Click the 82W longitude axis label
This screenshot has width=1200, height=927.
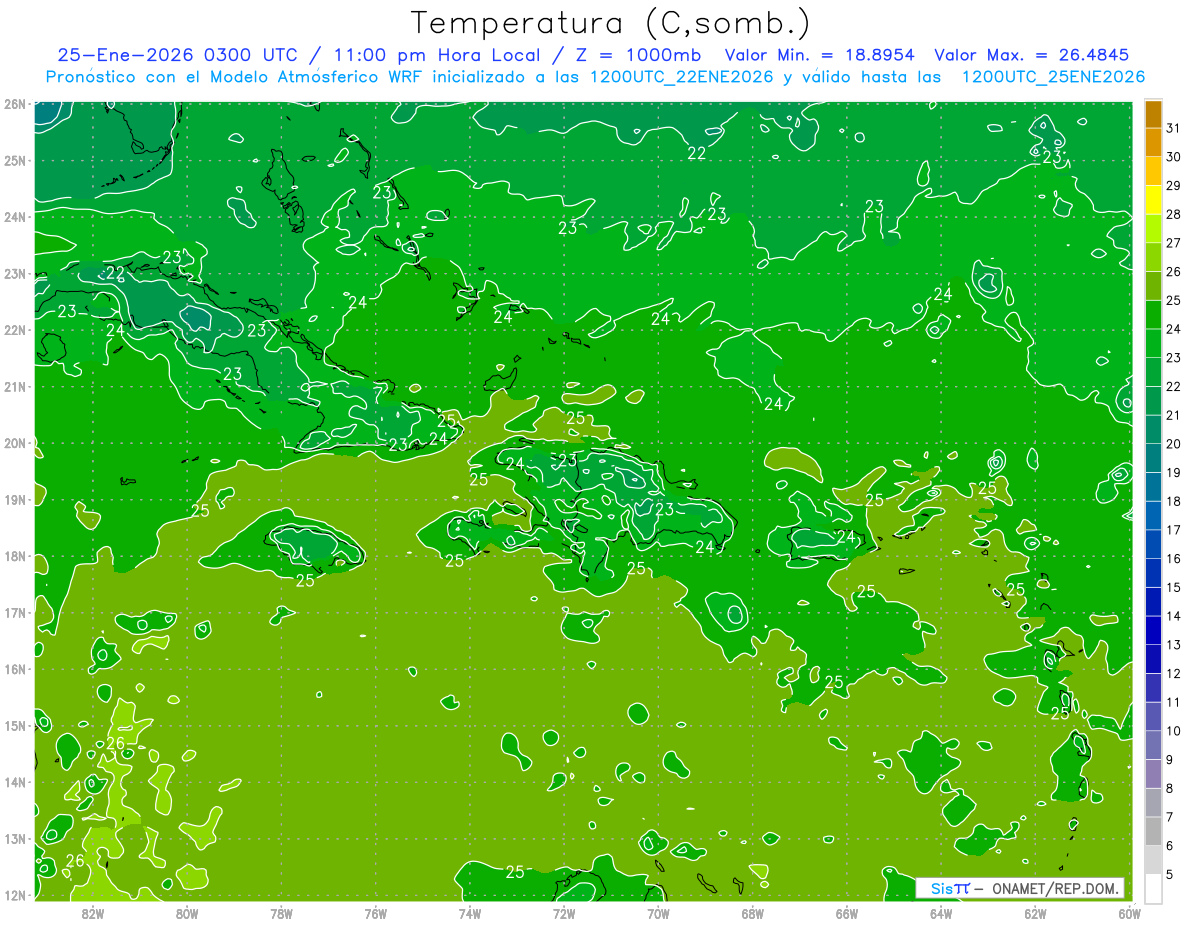(93, 912)
